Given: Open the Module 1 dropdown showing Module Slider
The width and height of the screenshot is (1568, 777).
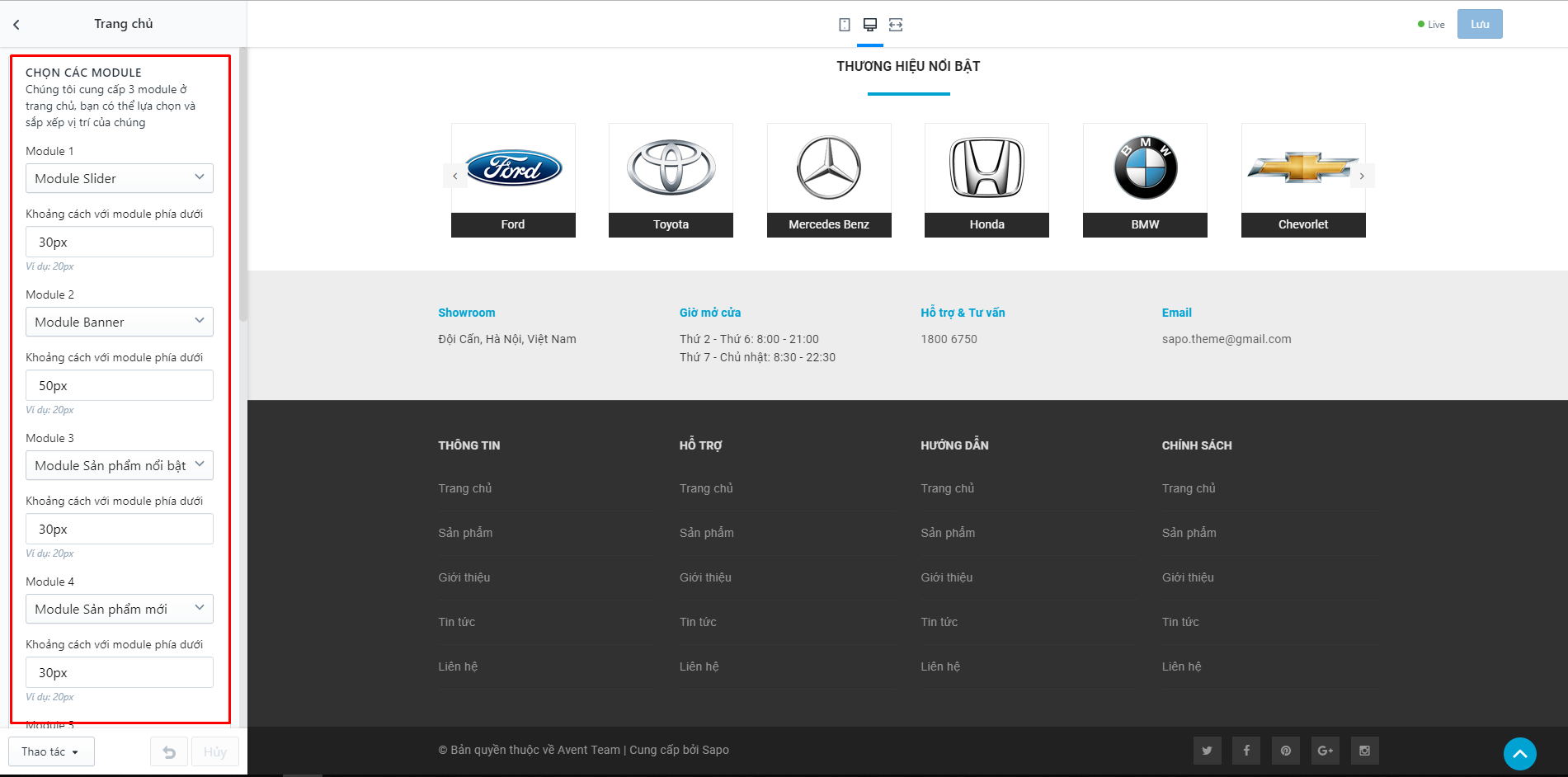Looking at the screenshot, I should pos(120,178).
